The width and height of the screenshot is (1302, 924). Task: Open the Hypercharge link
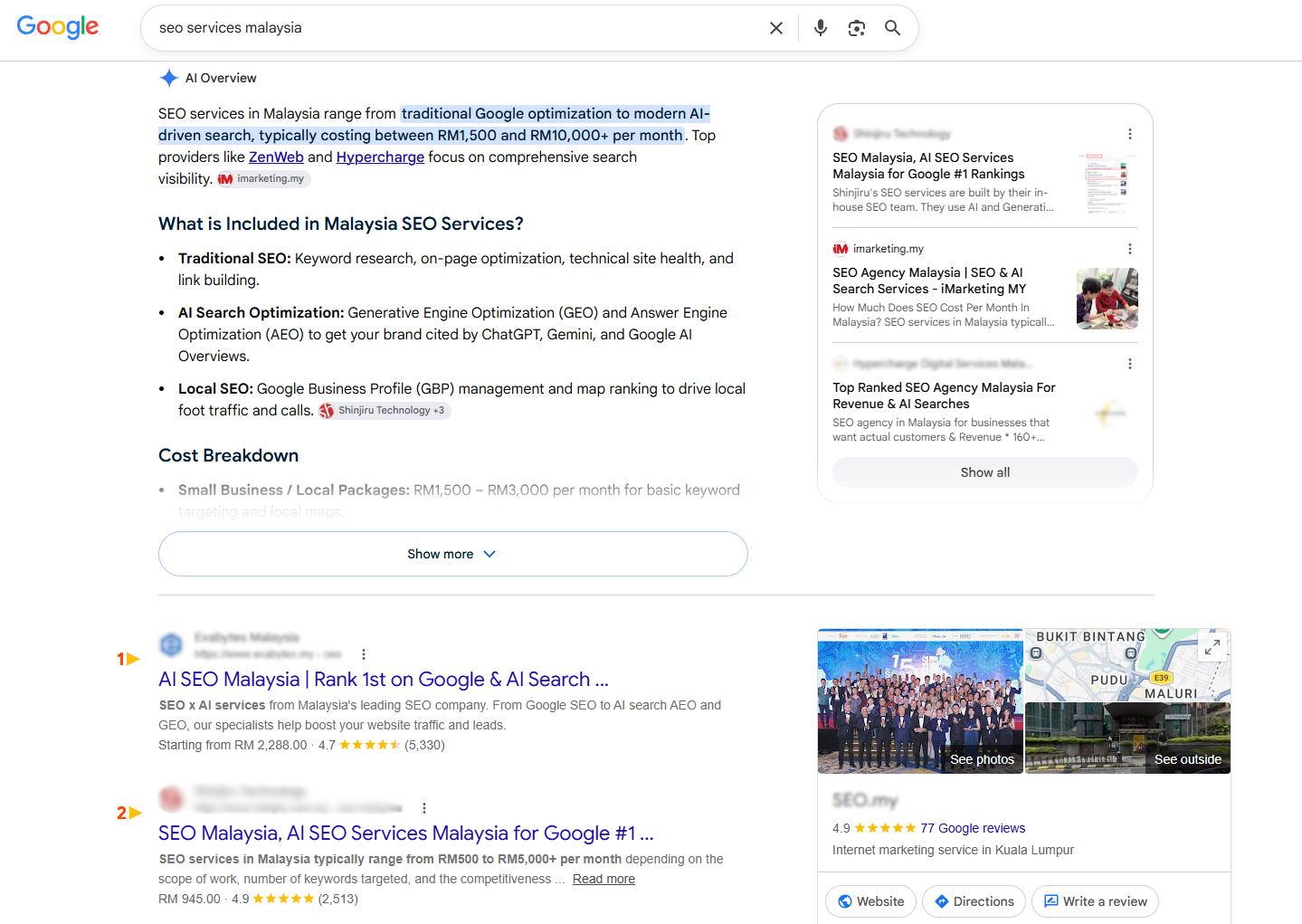(380, 157)
